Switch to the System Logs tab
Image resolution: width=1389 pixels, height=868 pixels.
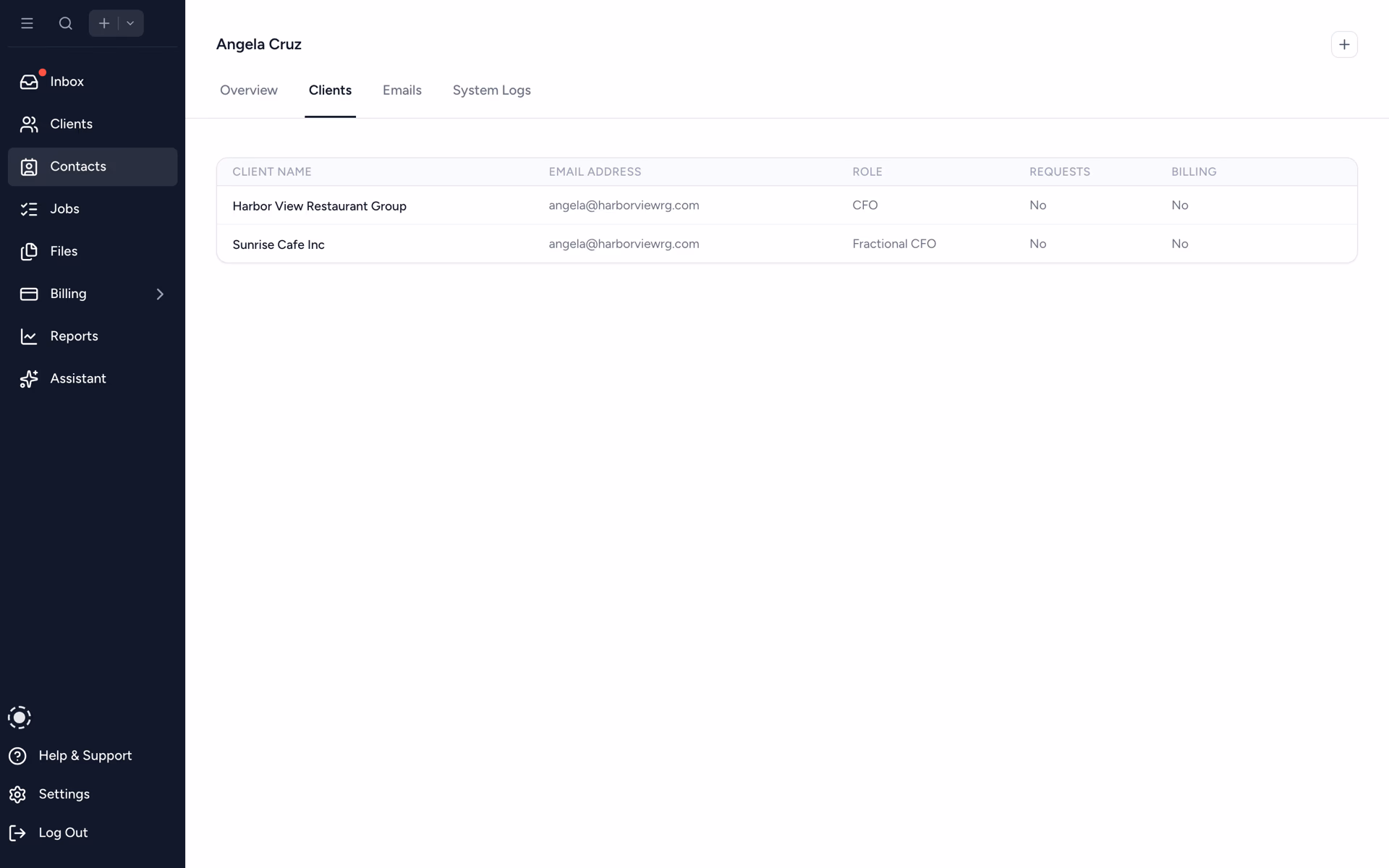(492, 90)
